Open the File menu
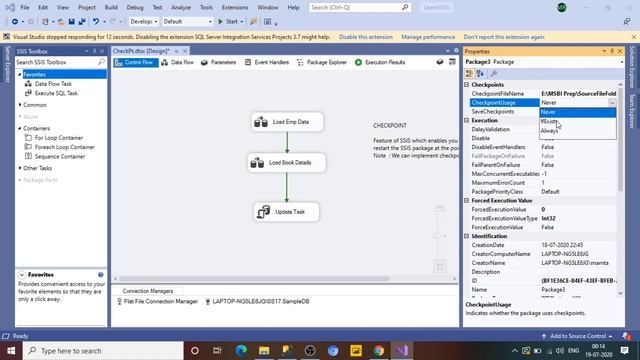The image size is (640, 360). pyautogui.click(x=24, y=7)
